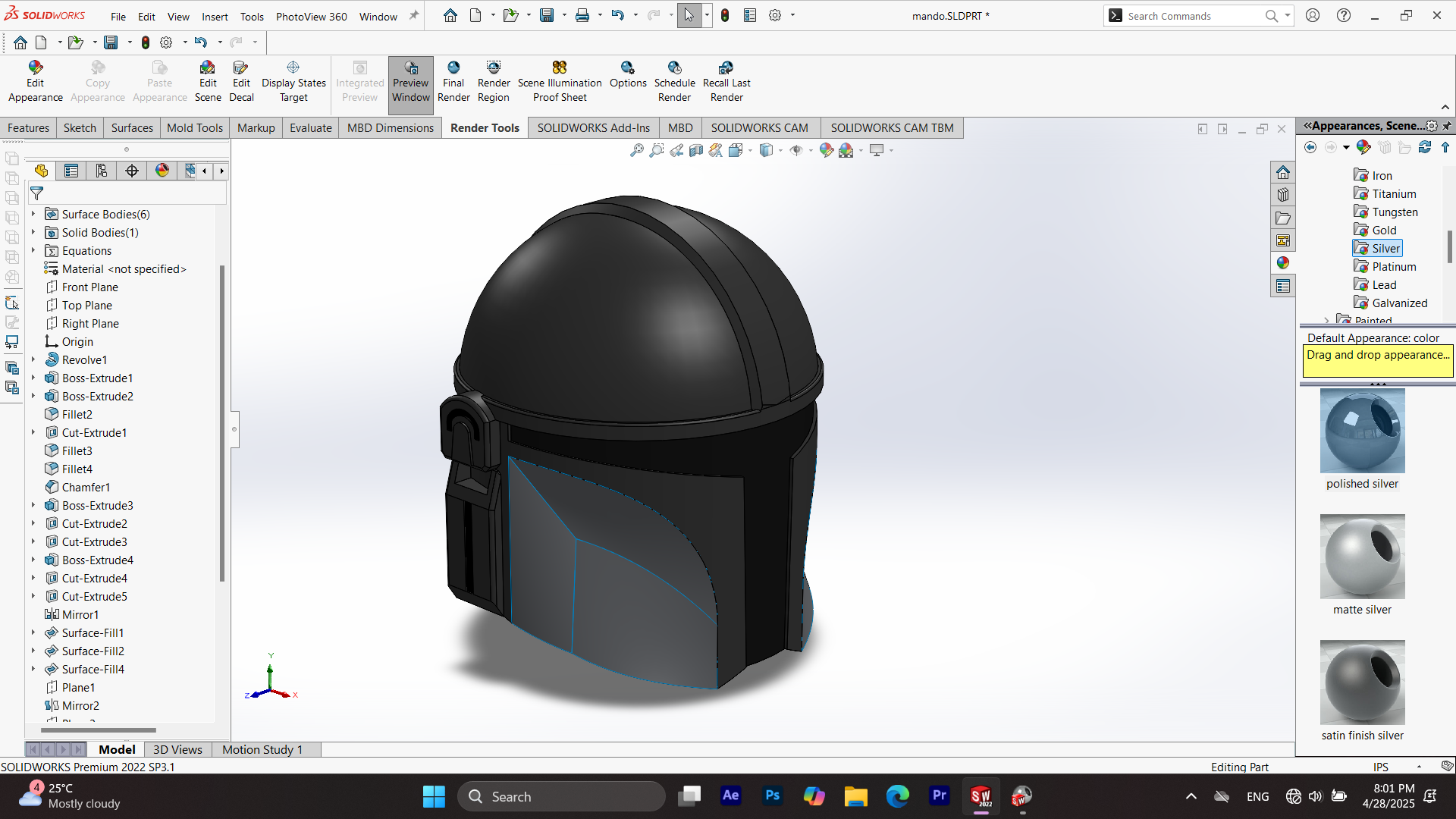The width and height of the screenshot is (1456, 819).
Task: Expand Boss-Extrude1 feature
Action: tap(33, 378)
